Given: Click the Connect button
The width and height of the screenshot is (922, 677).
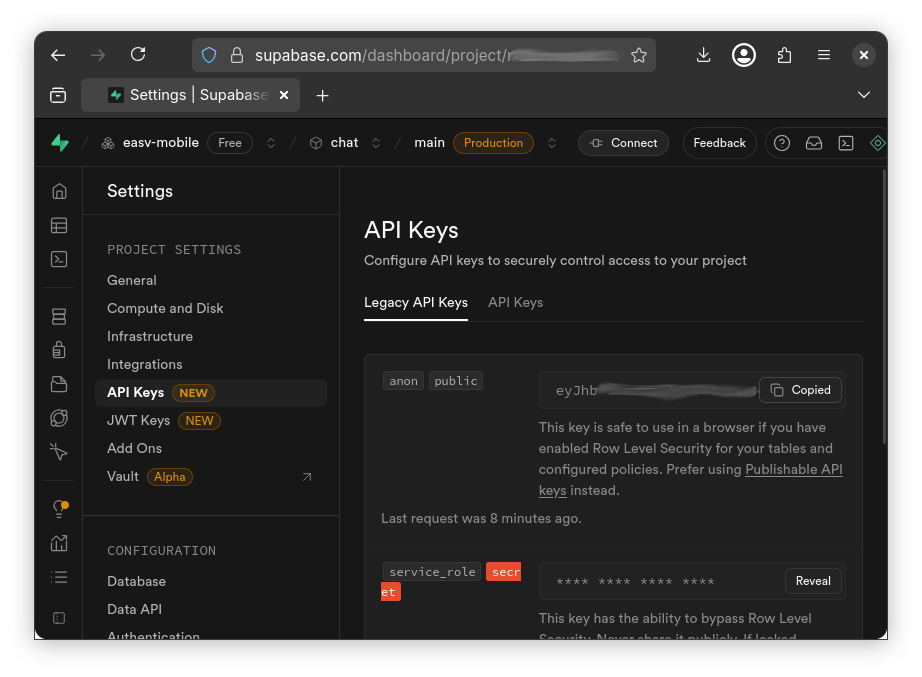Looking at the screenshot, I should coord(623,143).
